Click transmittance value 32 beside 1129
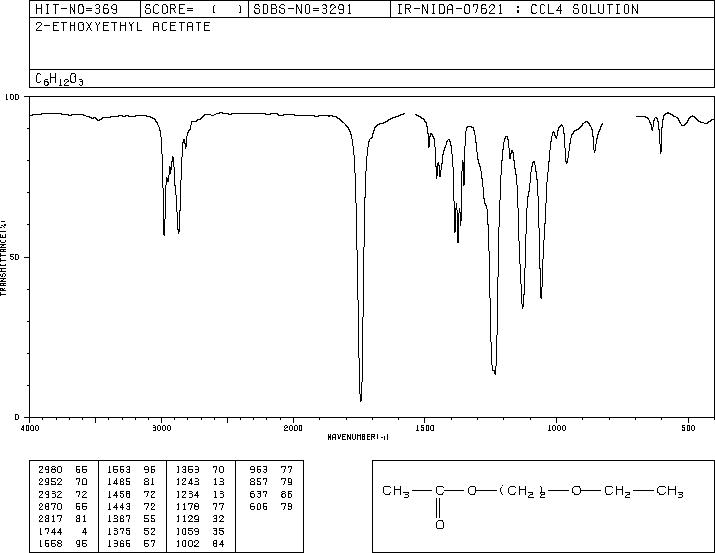 pos(218,519)
